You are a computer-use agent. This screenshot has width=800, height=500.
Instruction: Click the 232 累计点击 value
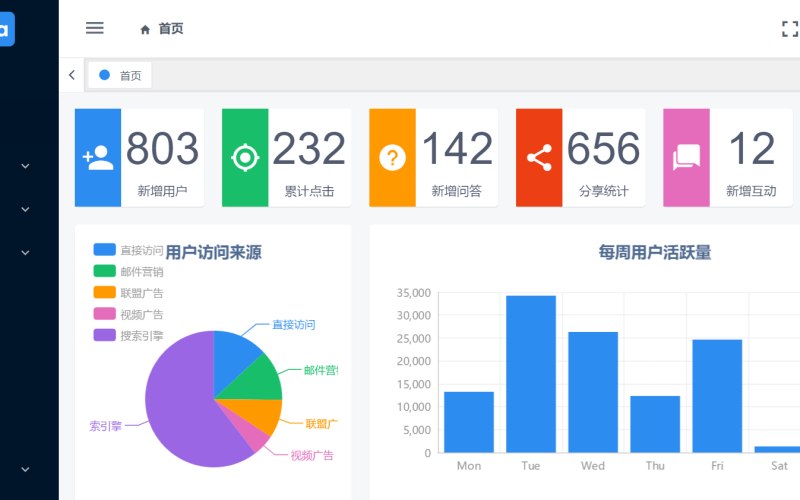pyautogui.click(x=309, y=148)
